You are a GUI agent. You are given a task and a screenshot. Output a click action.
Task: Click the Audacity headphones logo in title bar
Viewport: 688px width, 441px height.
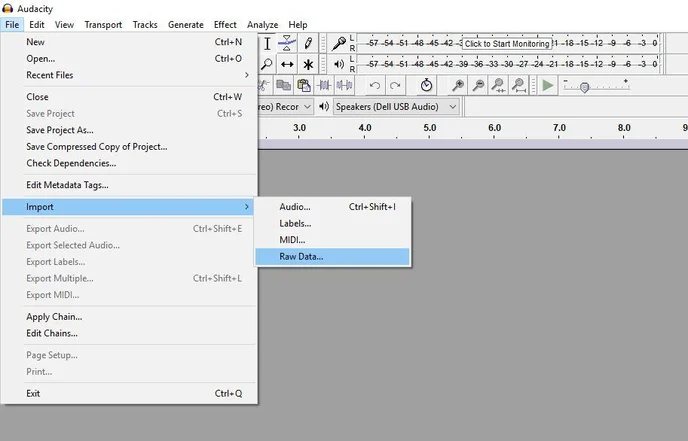7,8
